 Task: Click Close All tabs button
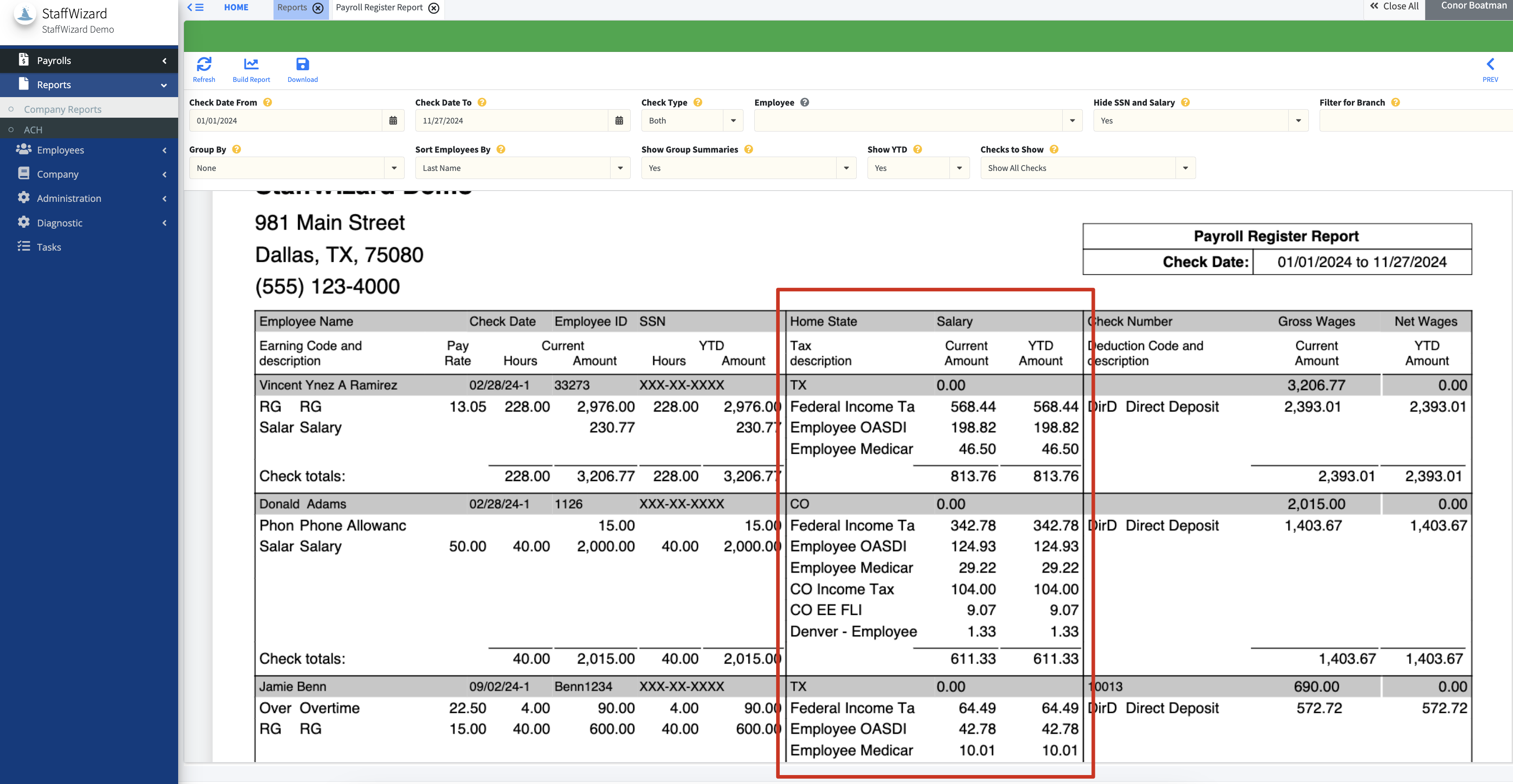coord(1394,6)
